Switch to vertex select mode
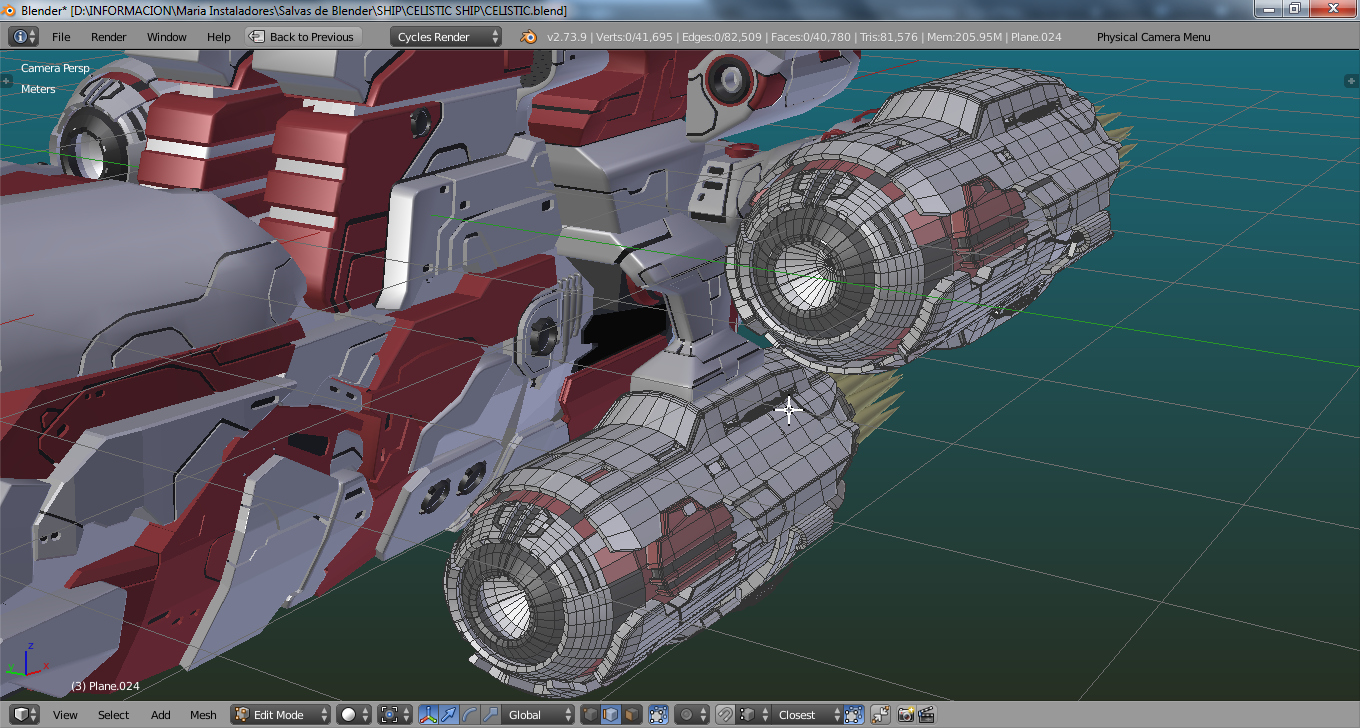 (x=590, y=715)
